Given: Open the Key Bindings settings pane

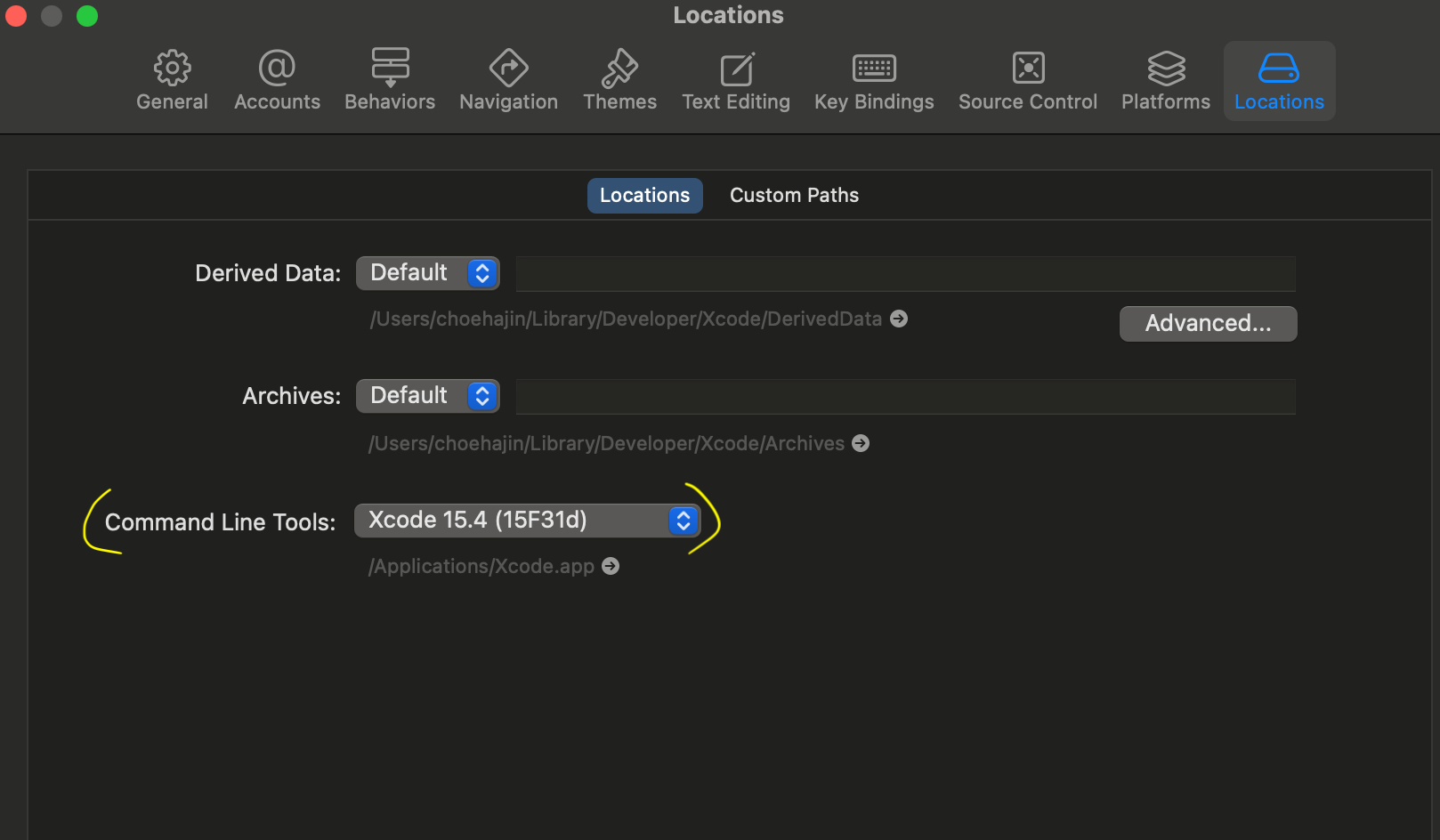Looking at the screenshot, I should click(x=874, y=81).
